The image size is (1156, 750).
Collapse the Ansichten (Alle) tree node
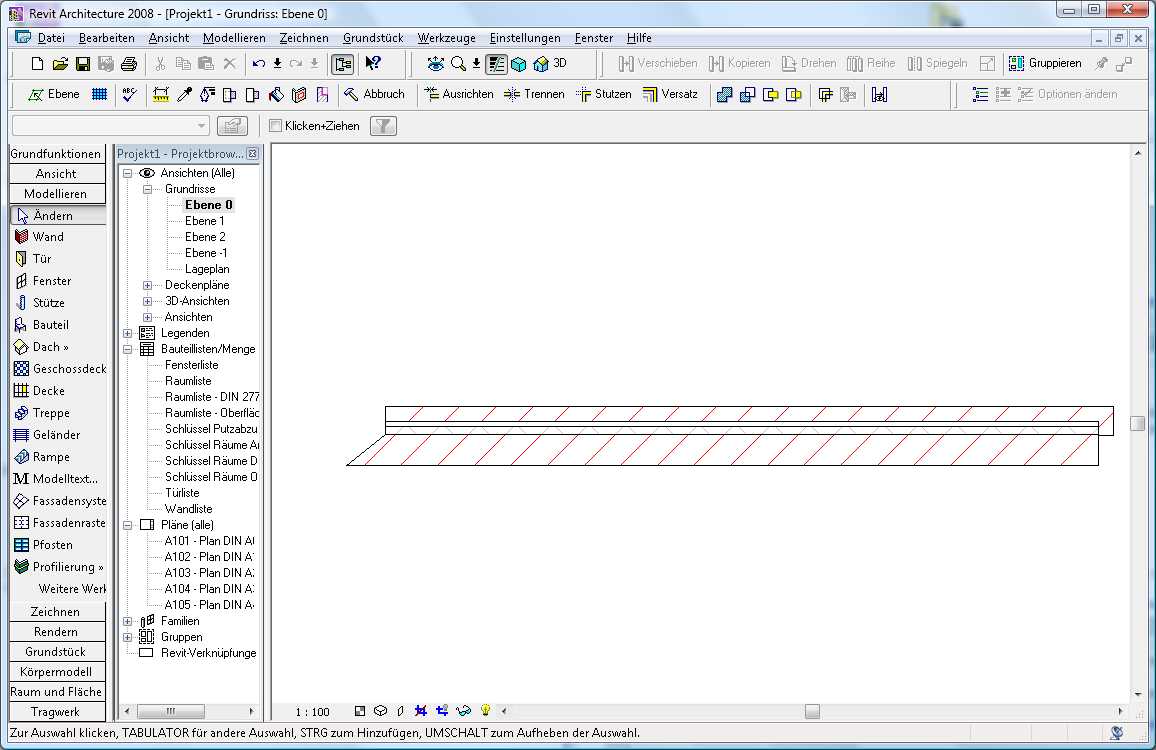(x=128, y=173)
